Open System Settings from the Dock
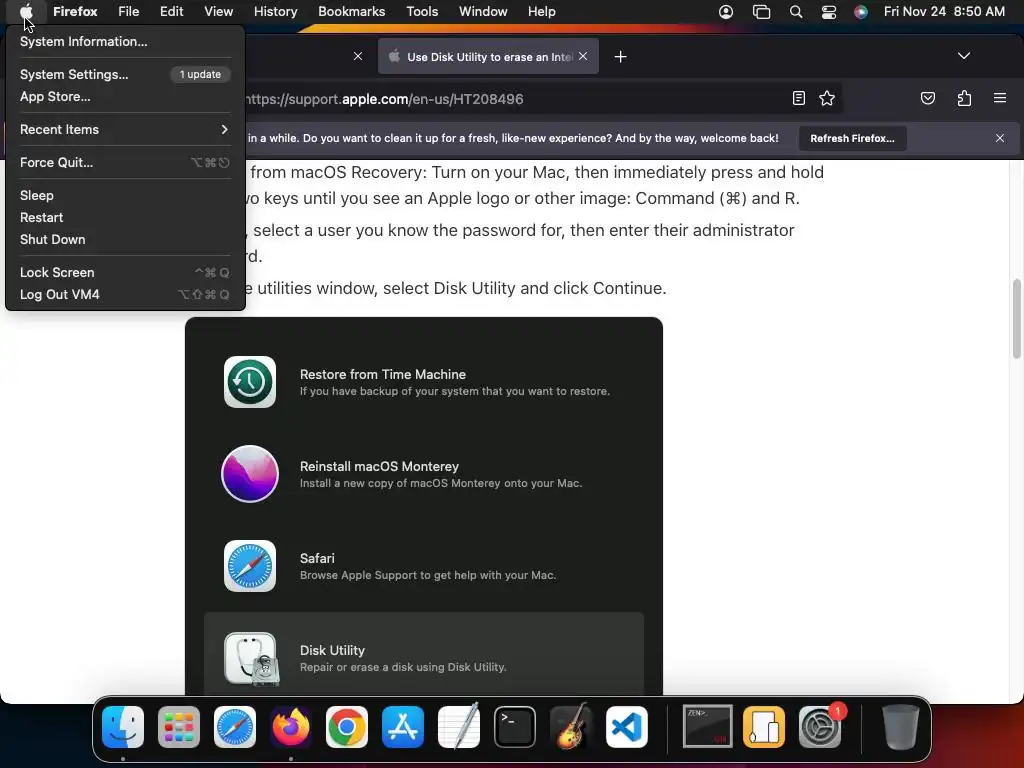 click(x=820, y=727)
